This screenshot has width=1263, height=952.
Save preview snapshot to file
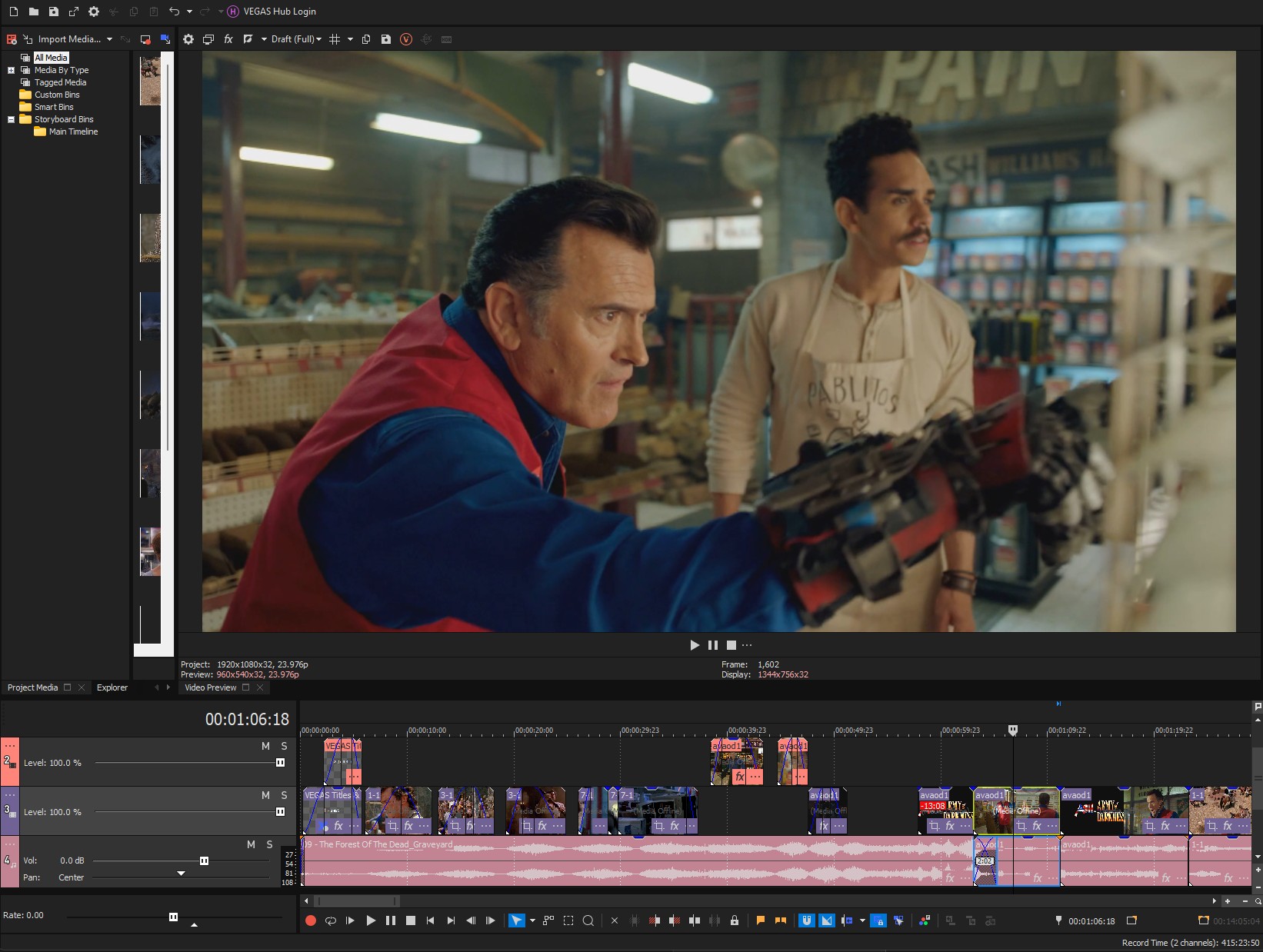386,39
